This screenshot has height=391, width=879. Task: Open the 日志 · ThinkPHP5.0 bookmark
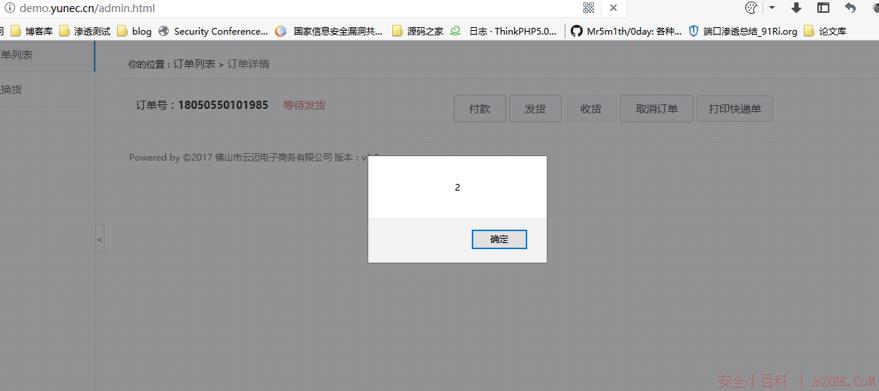pyautogui.click(x=504, y=31)
